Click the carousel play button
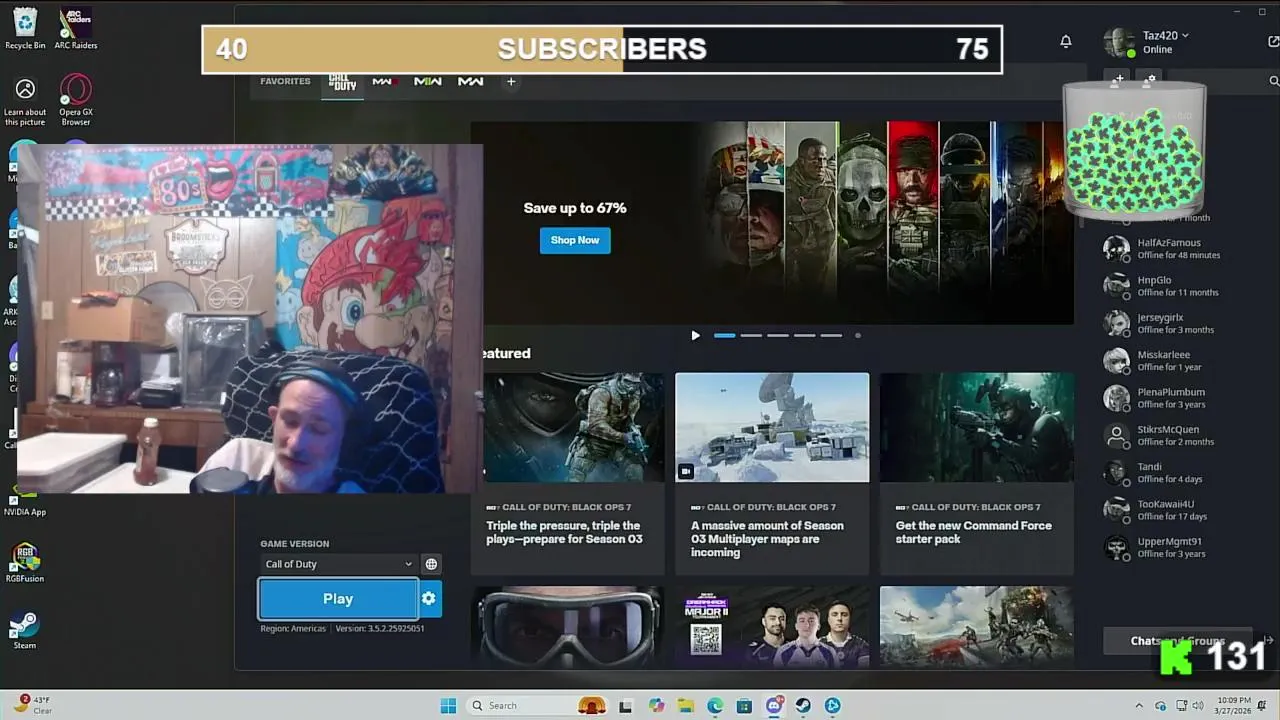This screenshot has height=720, width=1280. (696, 336)
